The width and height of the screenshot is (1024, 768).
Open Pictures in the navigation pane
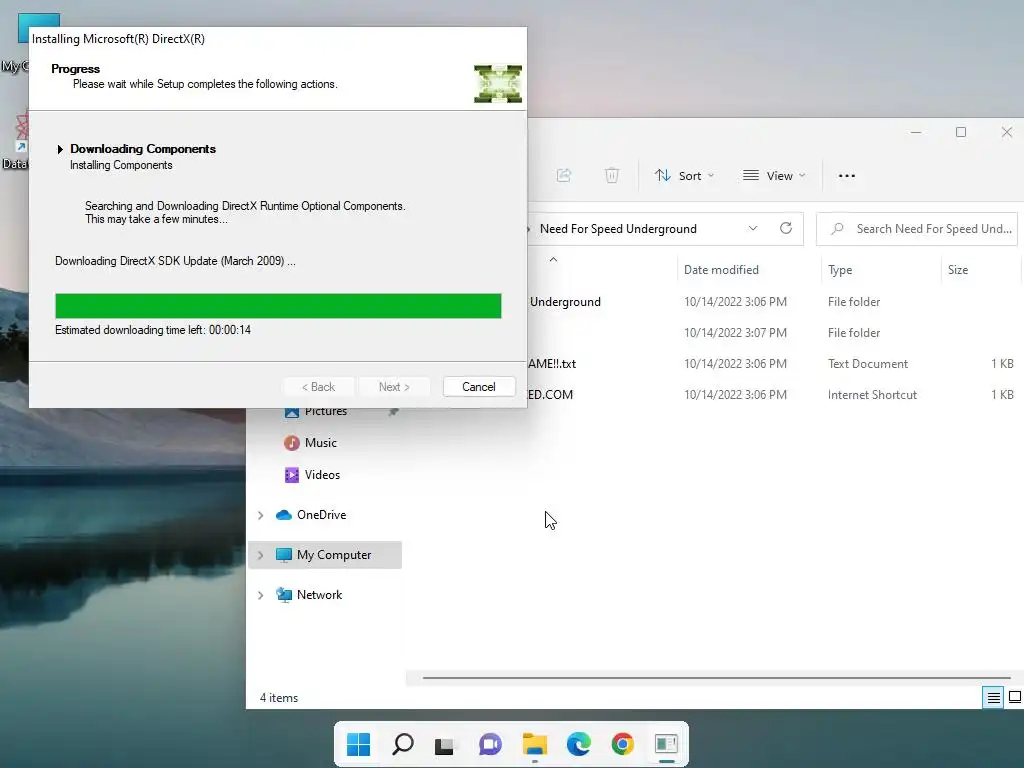[326, 411]
